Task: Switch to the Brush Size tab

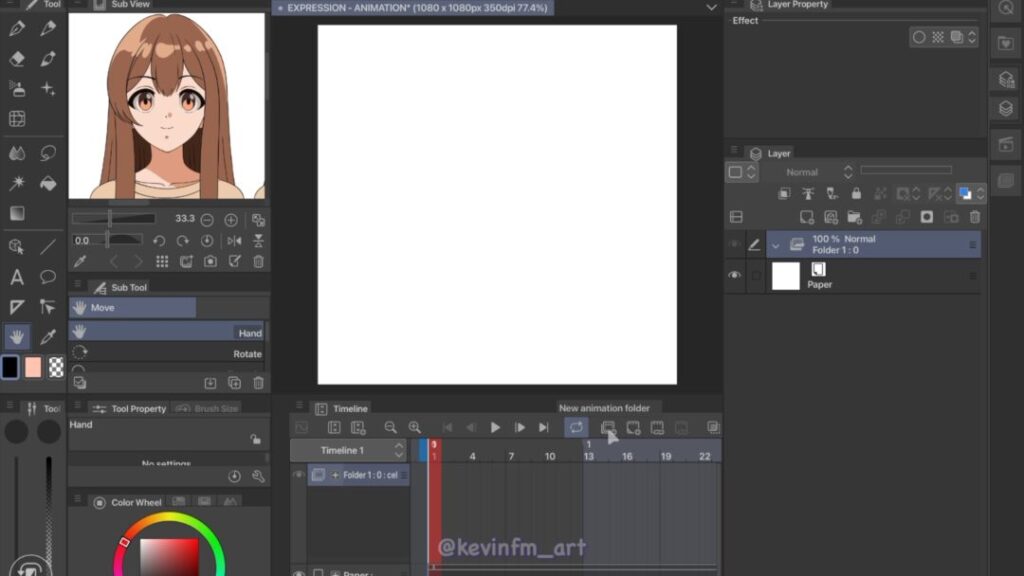Action: tap(207, 409)
